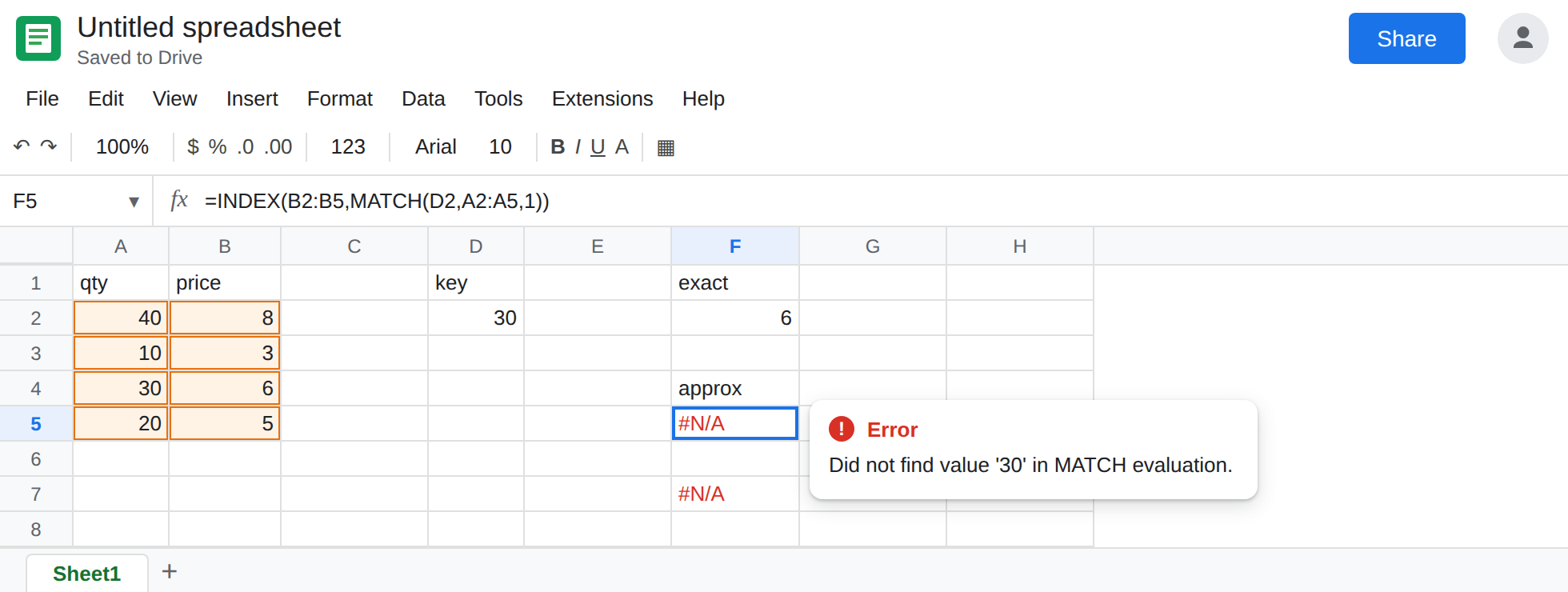Viewport: 1568px width, 592px height.
Task: Rename the Untitled spreadsheet title
Action: pos(209,27)
